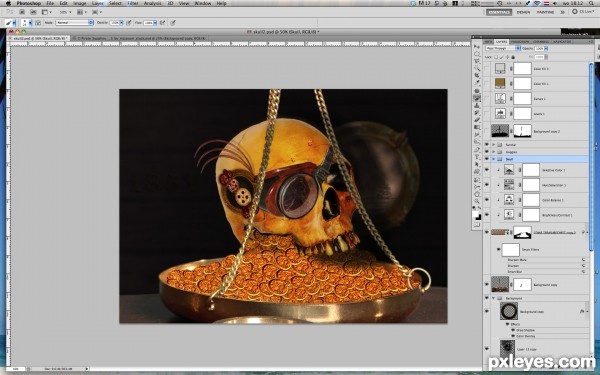
Task: Open the Filter menu
Action: pos(133,3)
